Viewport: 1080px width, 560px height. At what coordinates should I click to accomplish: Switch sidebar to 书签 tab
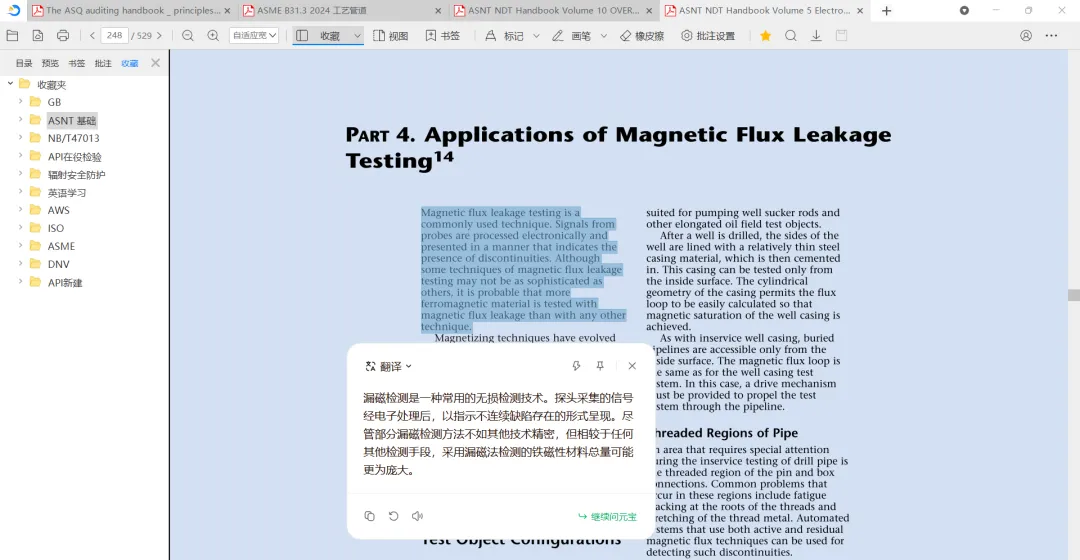[x=76, y=63]
